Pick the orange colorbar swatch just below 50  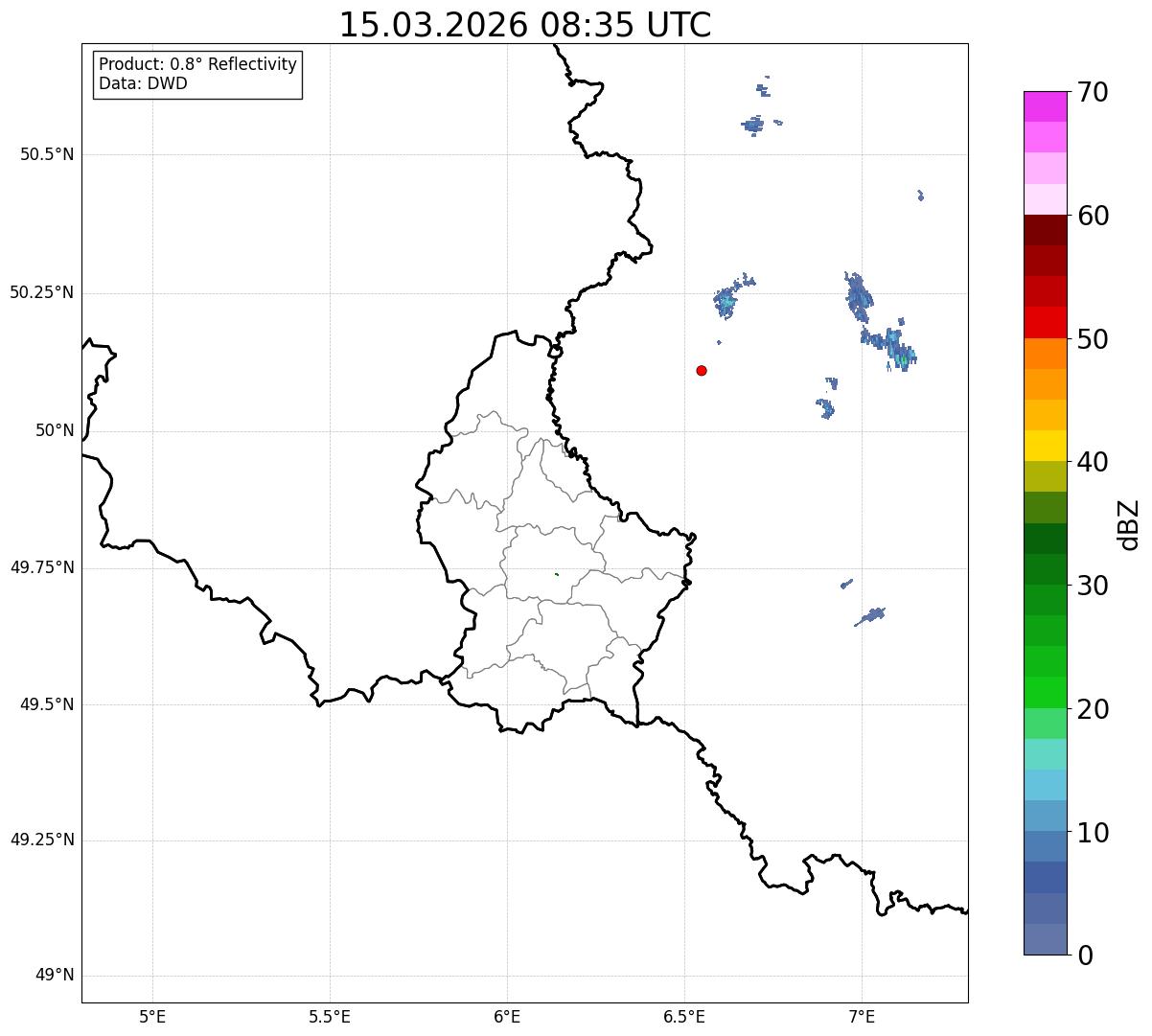[x=1046, y=354]
